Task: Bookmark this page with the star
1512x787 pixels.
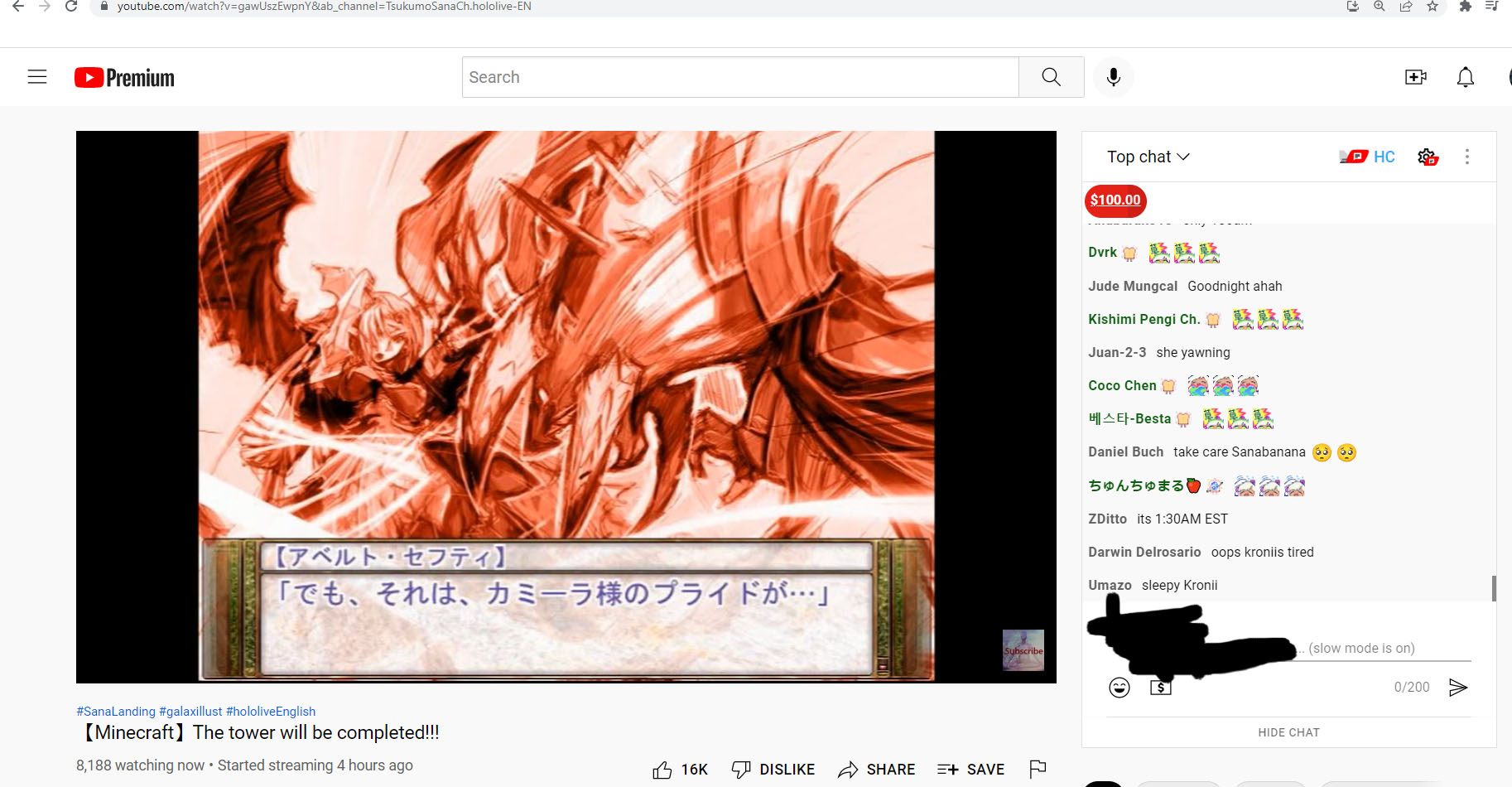Action: (x=1433, y=7)
